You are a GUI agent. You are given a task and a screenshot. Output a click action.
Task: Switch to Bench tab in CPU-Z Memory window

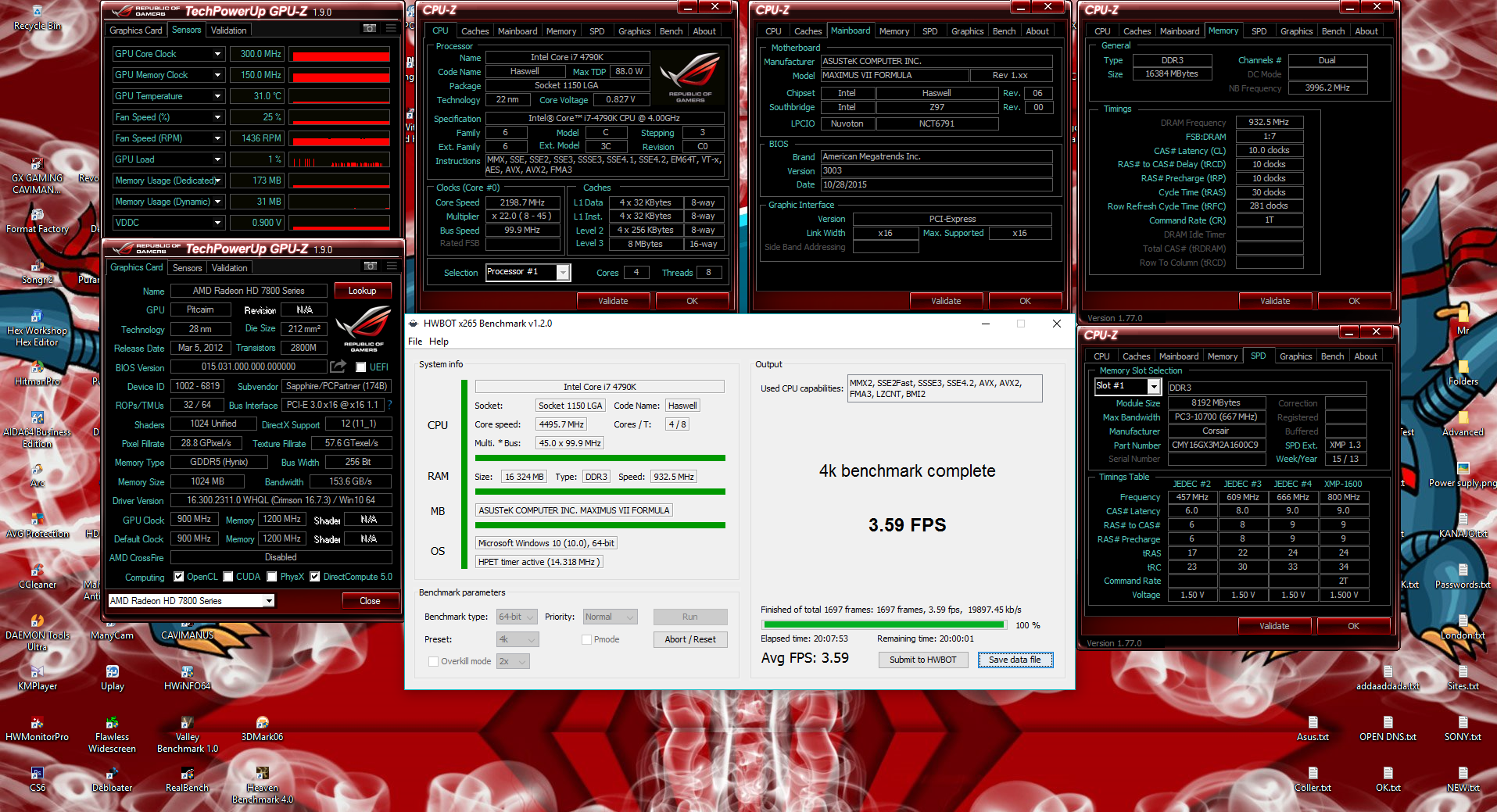(1333, 31)
